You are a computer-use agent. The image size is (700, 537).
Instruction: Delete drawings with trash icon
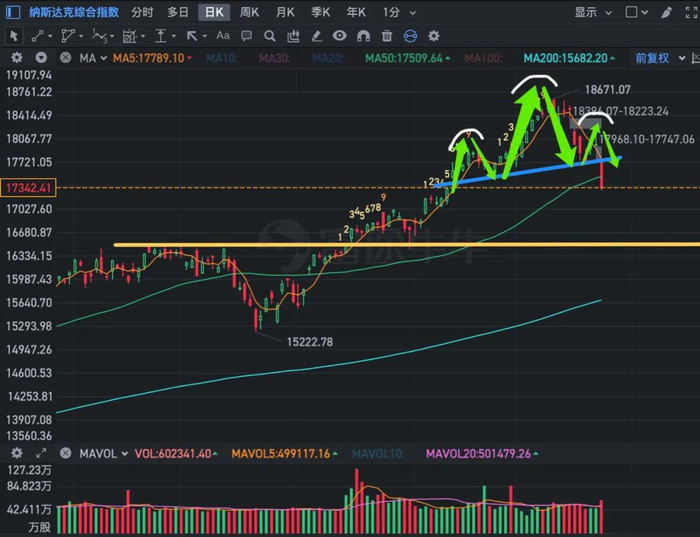coord(387,36)
